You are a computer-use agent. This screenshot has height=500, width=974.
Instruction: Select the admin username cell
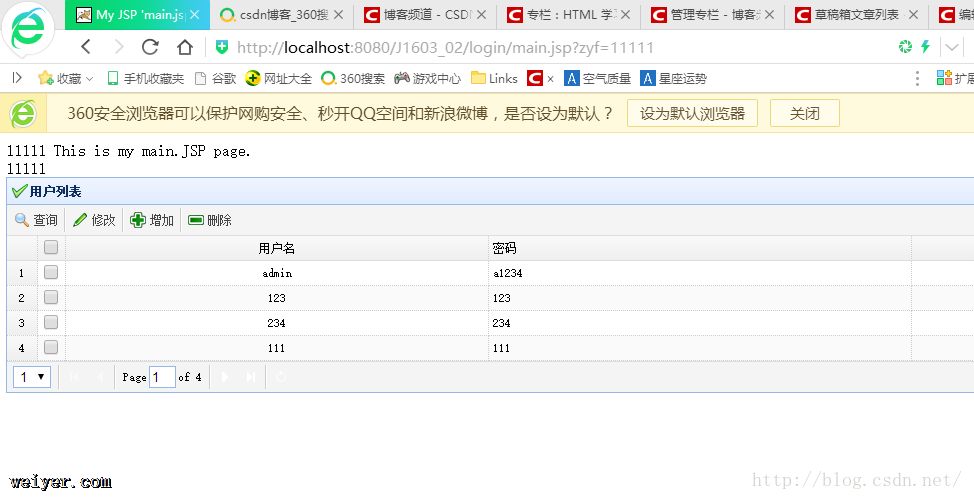tap(277, 273)
